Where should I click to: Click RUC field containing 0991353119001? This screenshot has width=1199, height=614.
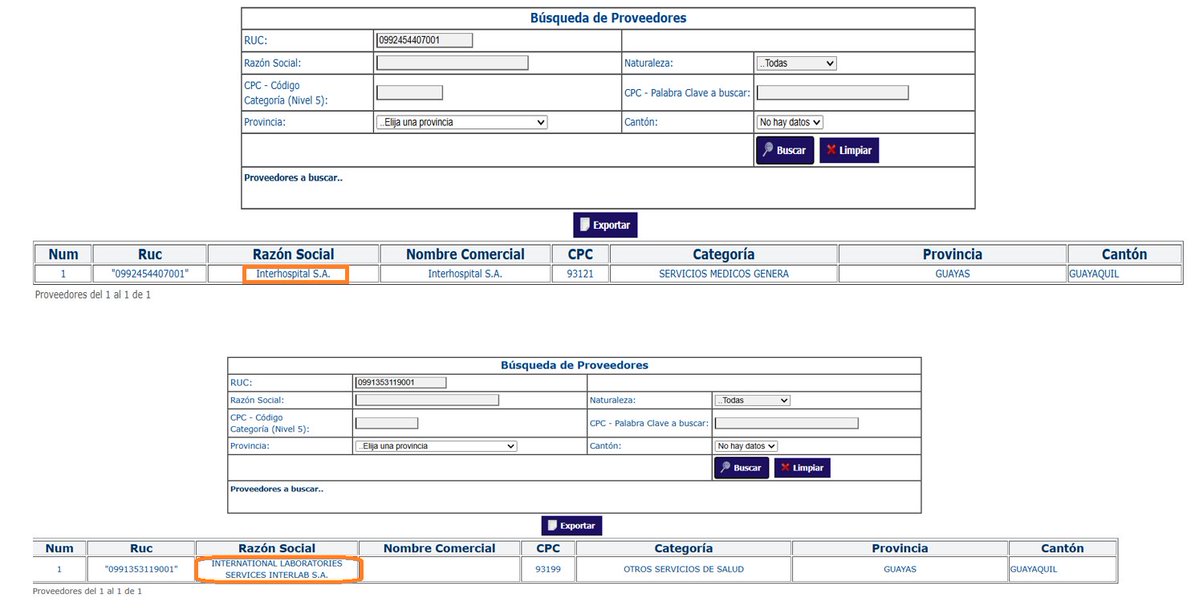pyautogui.click(x=401, y=382)
